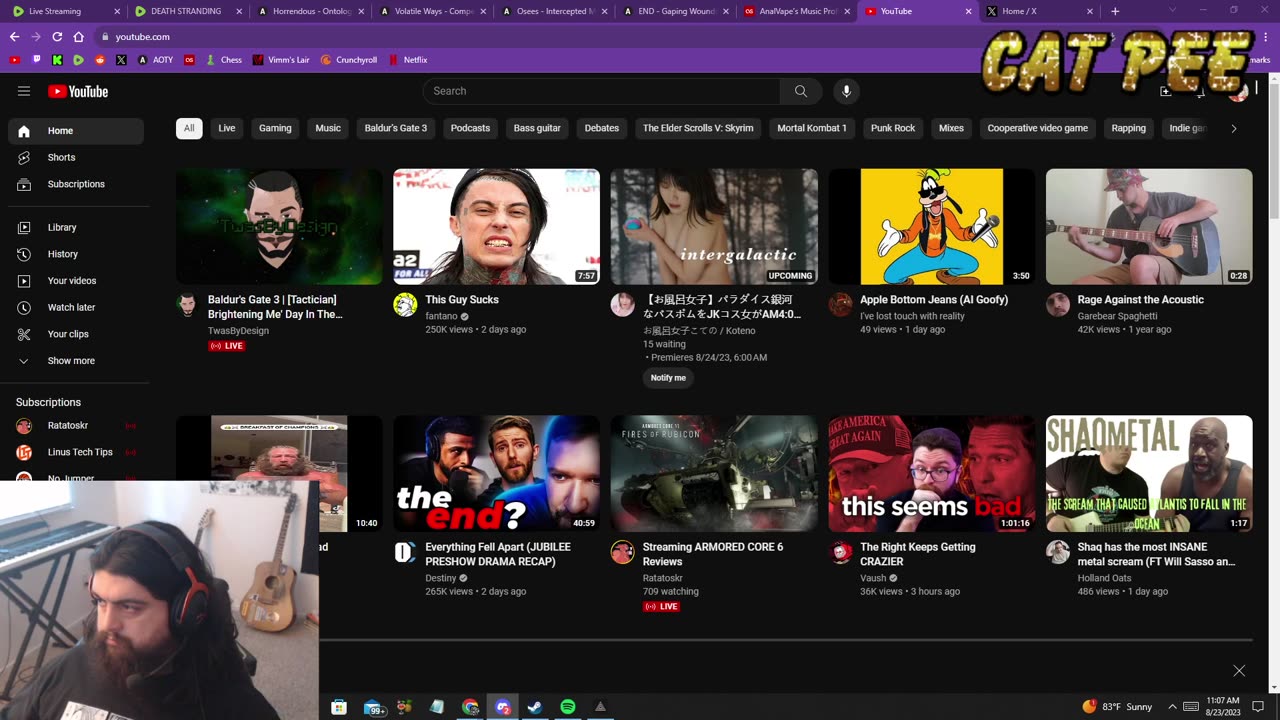
Task: Open the Goofy video thumbnail
Action: (x=932, y=226)
